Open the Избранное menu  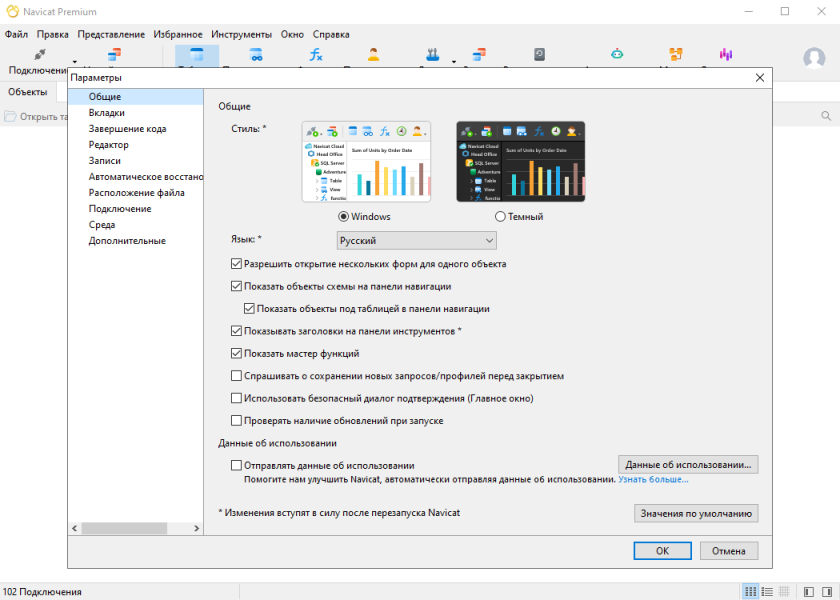coord(178,34)
